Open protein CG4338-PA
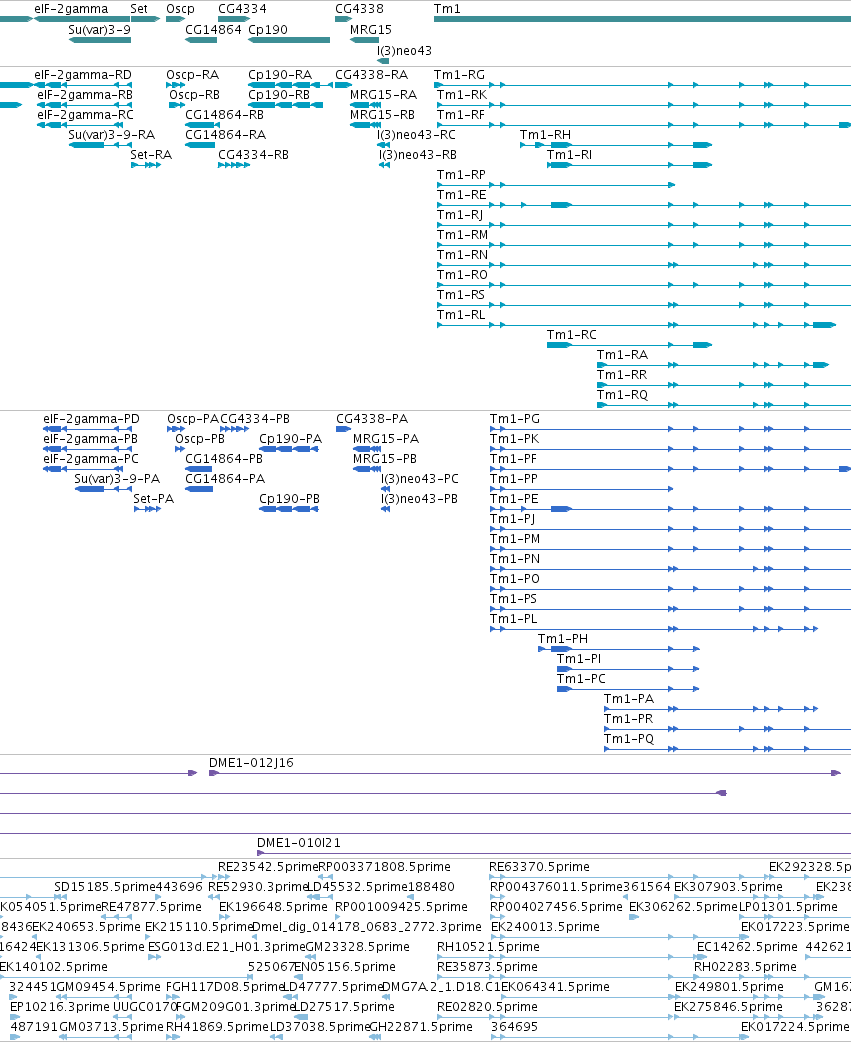 click(x=372, y=419)
